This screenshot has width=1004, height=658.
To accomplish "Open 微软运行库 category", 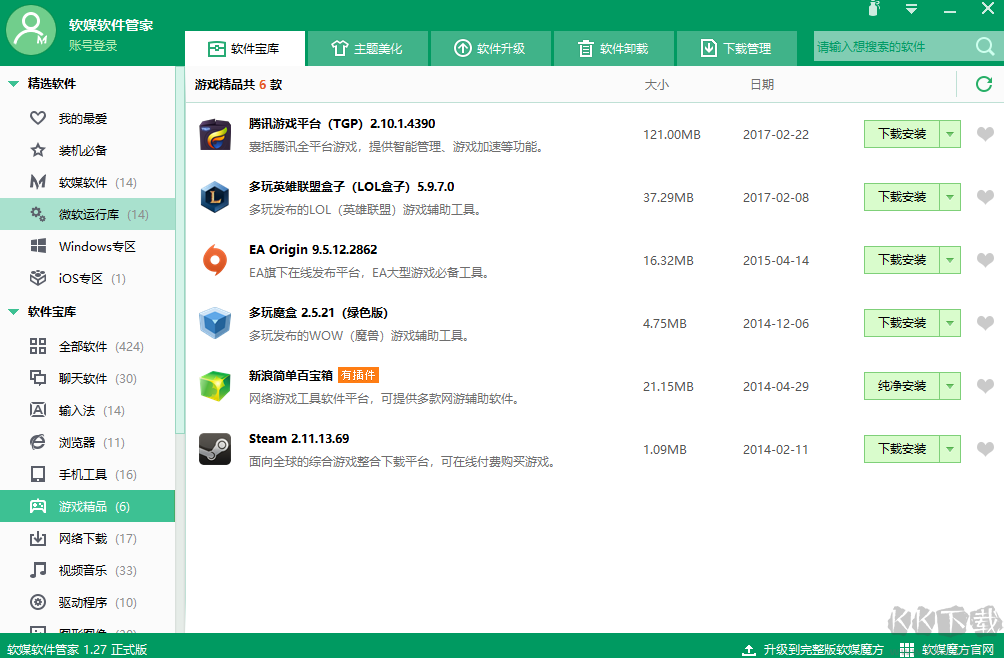I will [87, 214].
